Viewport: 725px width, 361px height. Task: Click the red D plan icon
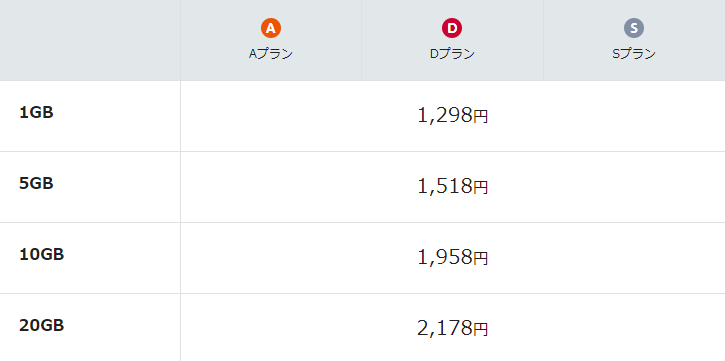[452, 28]
